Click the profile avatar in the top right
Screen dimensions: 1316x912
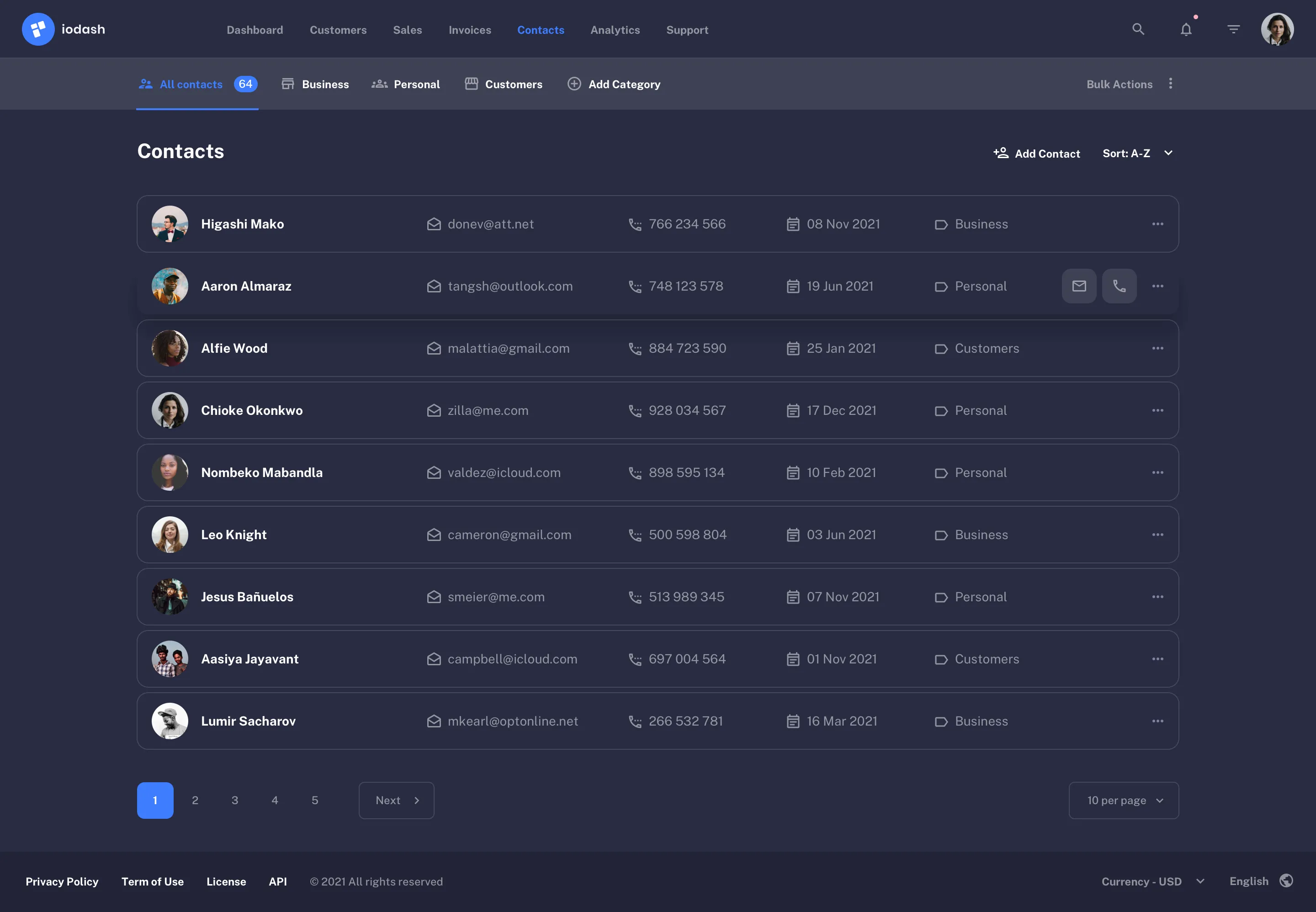point(1277,29)
